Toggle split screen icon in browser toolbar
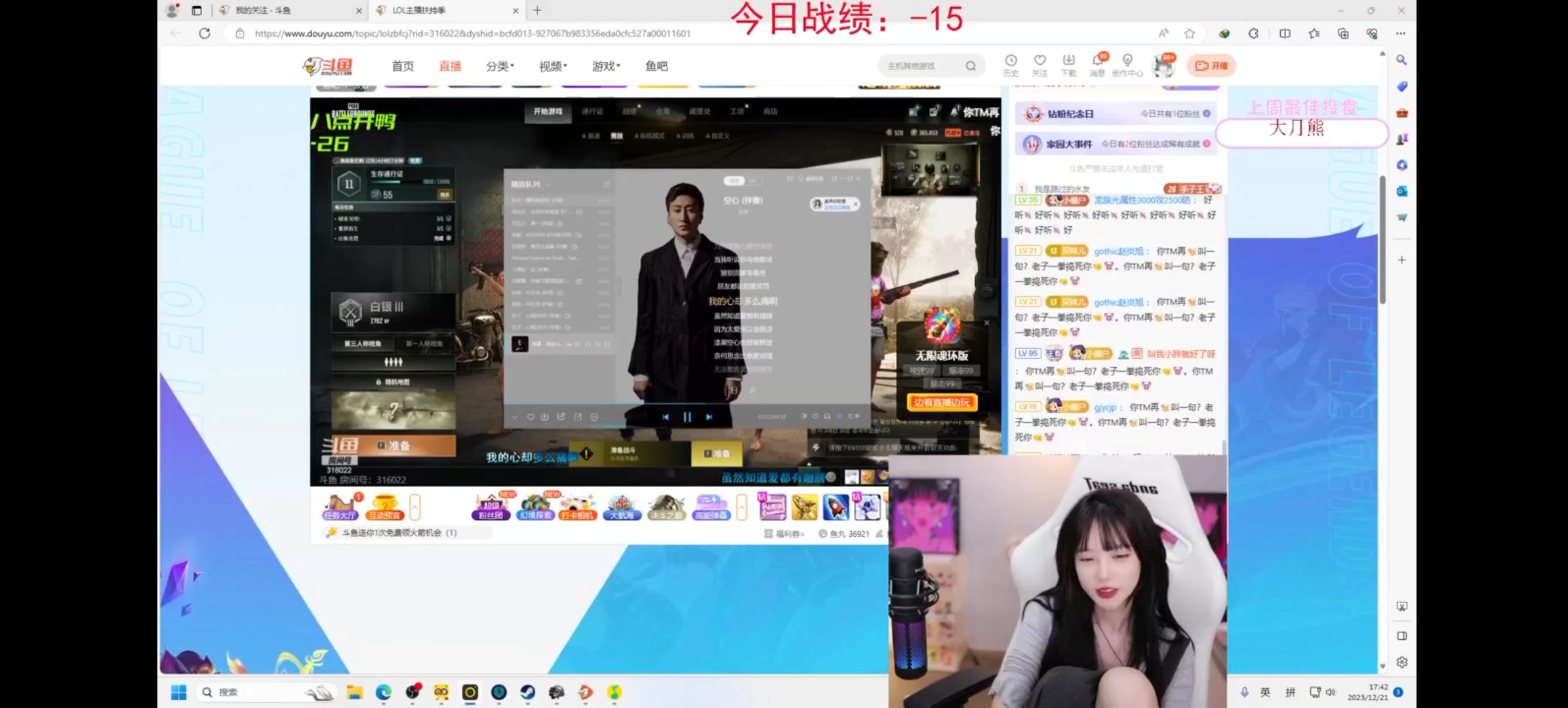The width and height of the screenshot is (1568, 708). coord(1285,33)
